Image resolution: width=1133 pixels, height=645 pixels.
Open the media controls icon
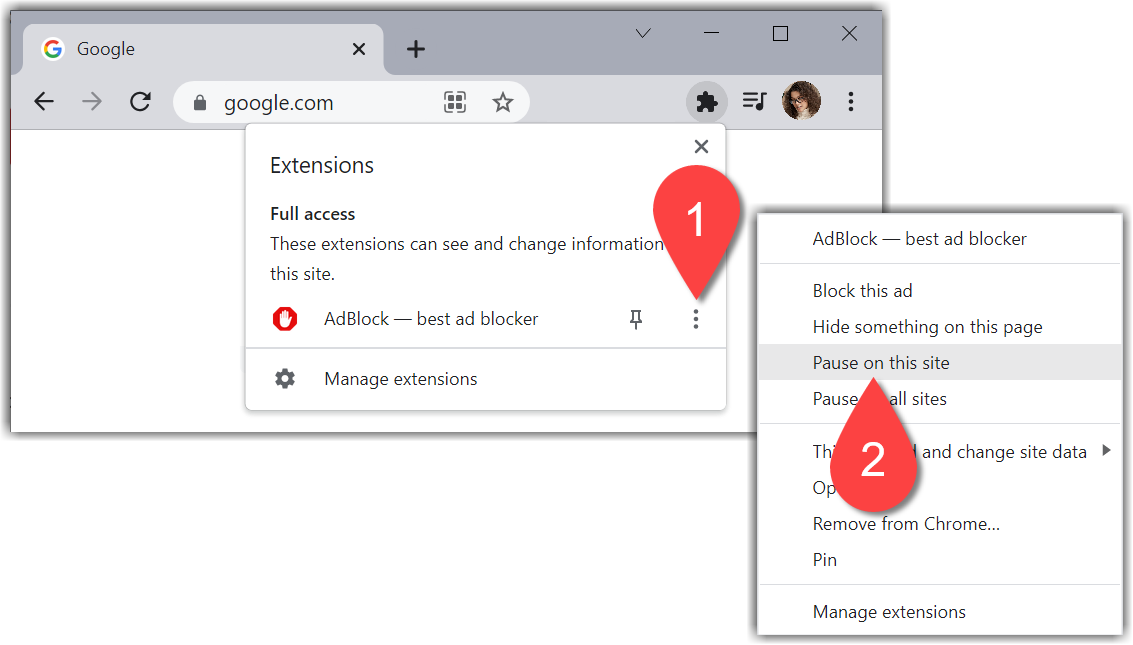[754, 101]
